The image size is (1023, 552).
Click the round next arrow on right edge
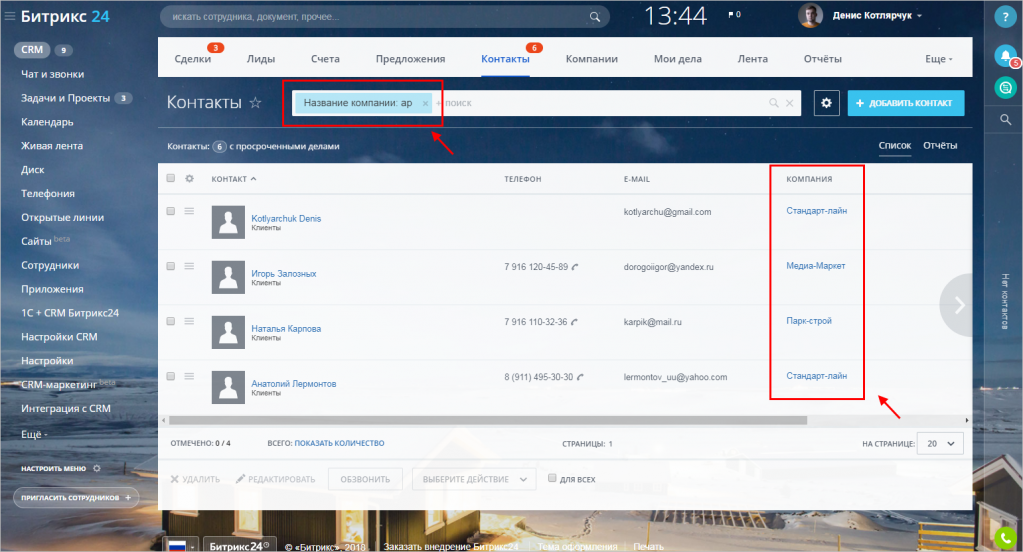tap(958, 305)
